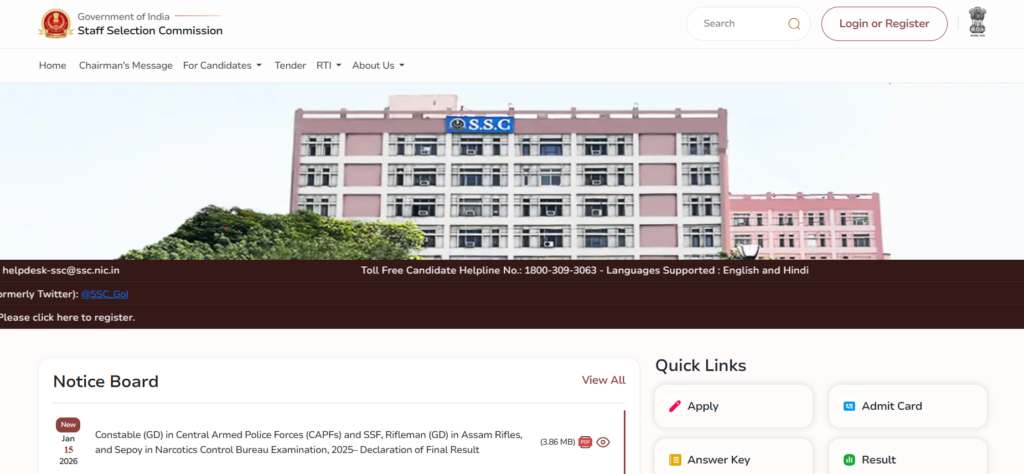Screen dimensions: 1024x474
Task: Select the Tender menu item
Action: (x=290, y=66)
